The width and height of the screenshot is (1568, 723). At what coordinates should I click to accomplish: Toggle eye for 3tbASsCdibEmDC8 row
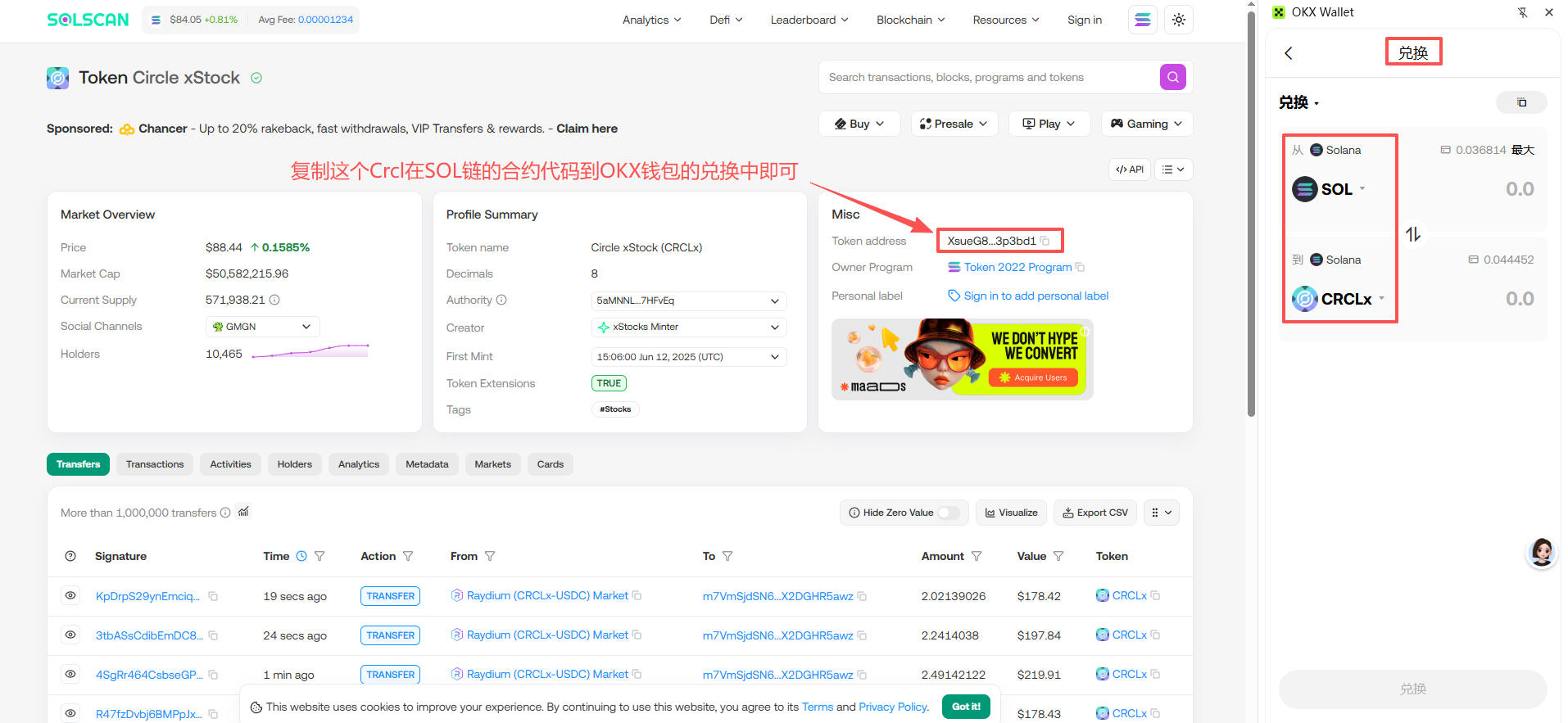tap(70, 635)
